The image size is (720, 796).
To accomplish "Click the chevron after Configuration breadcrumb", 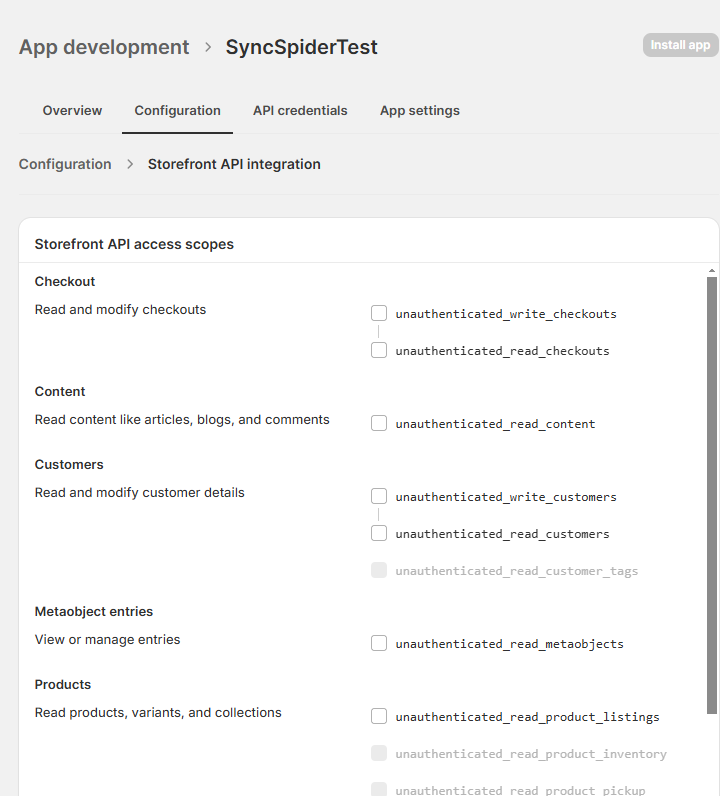I will tap(130, 164).
